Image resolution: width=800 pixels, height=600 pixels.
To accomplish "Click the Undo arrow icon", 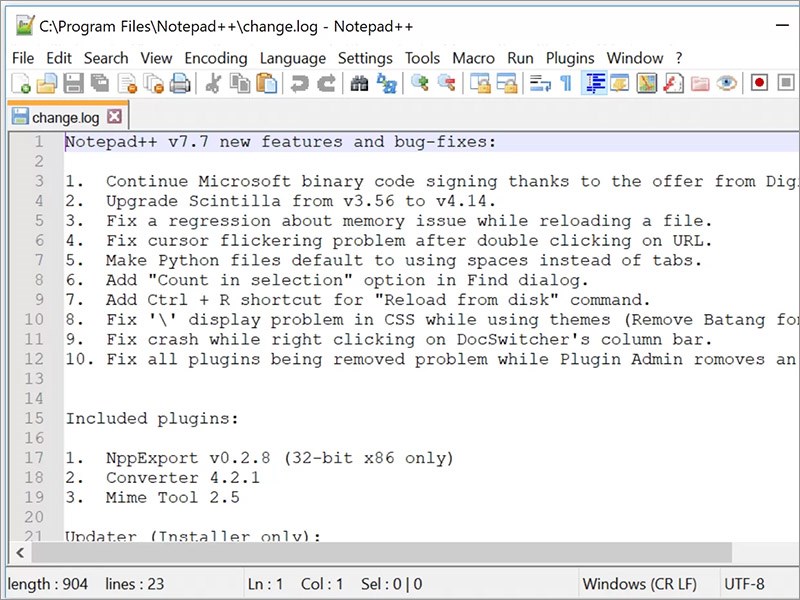I will (x=299, y=83).
